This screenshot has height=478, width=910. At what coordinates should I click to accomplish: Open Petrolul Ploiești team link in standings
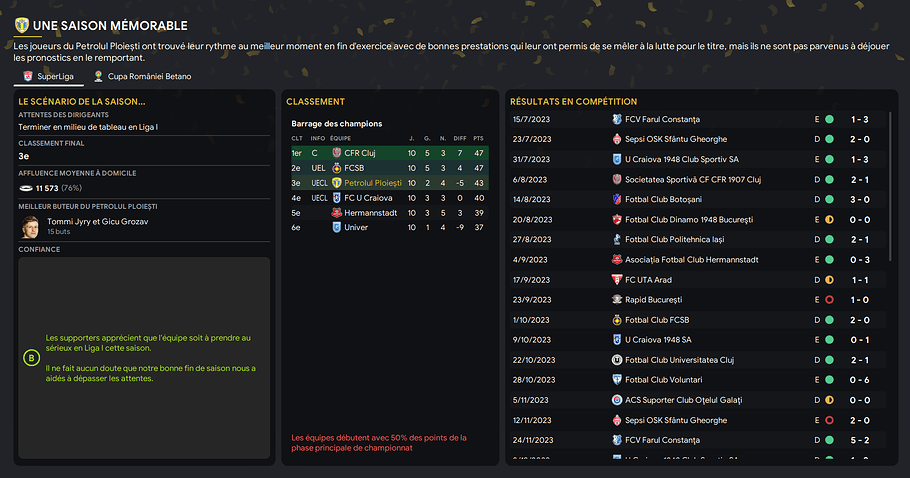(373, 183)
